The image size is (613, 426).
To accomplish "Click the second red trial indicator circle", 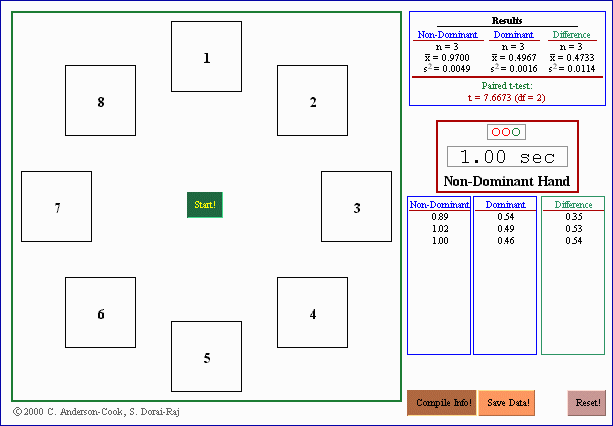I will pyautogui.click(x=506, y=132).
